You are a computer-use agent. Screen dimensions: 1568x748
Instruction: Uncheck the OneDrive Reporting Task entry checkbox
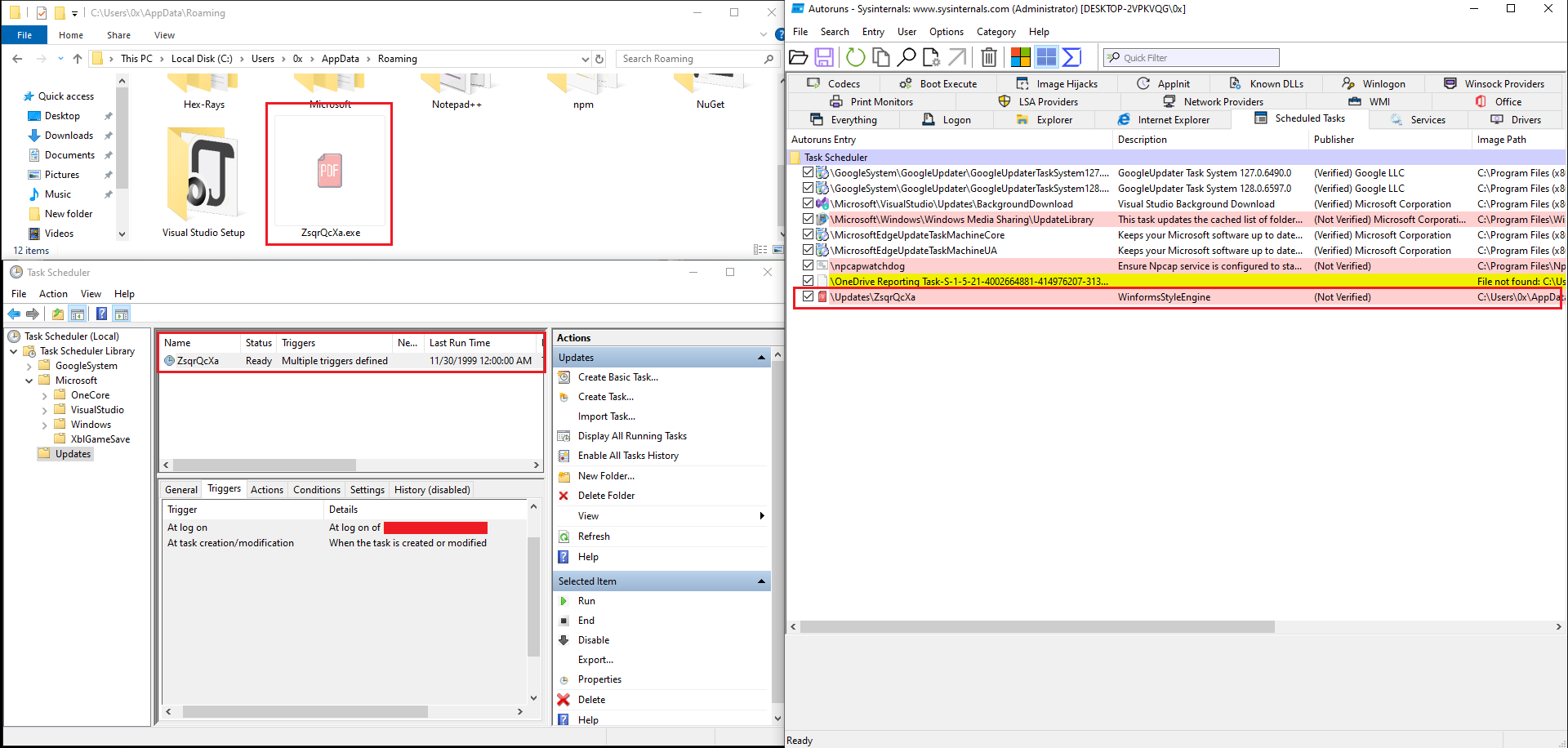808,281
